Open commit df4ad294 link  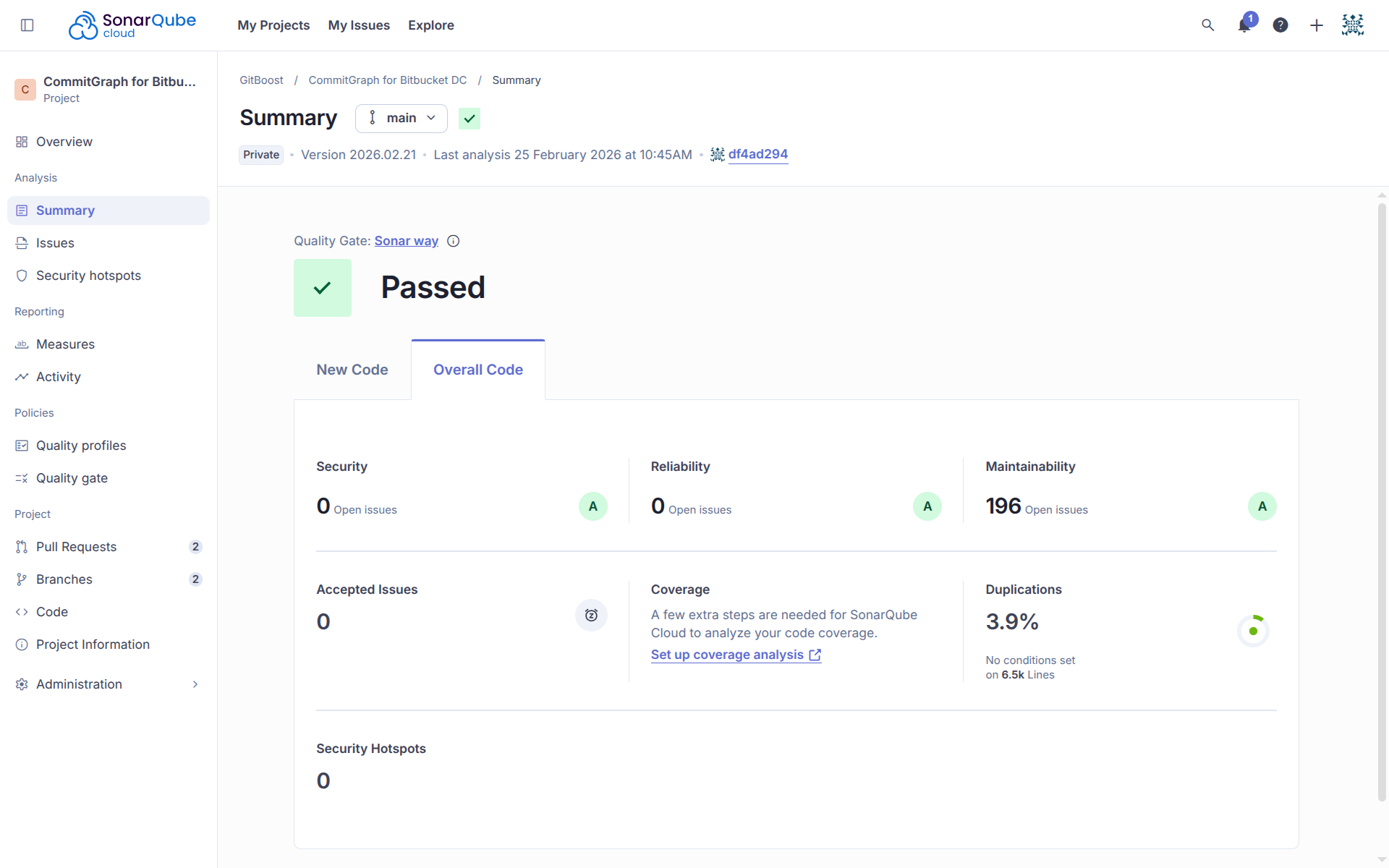coord(757,154)
